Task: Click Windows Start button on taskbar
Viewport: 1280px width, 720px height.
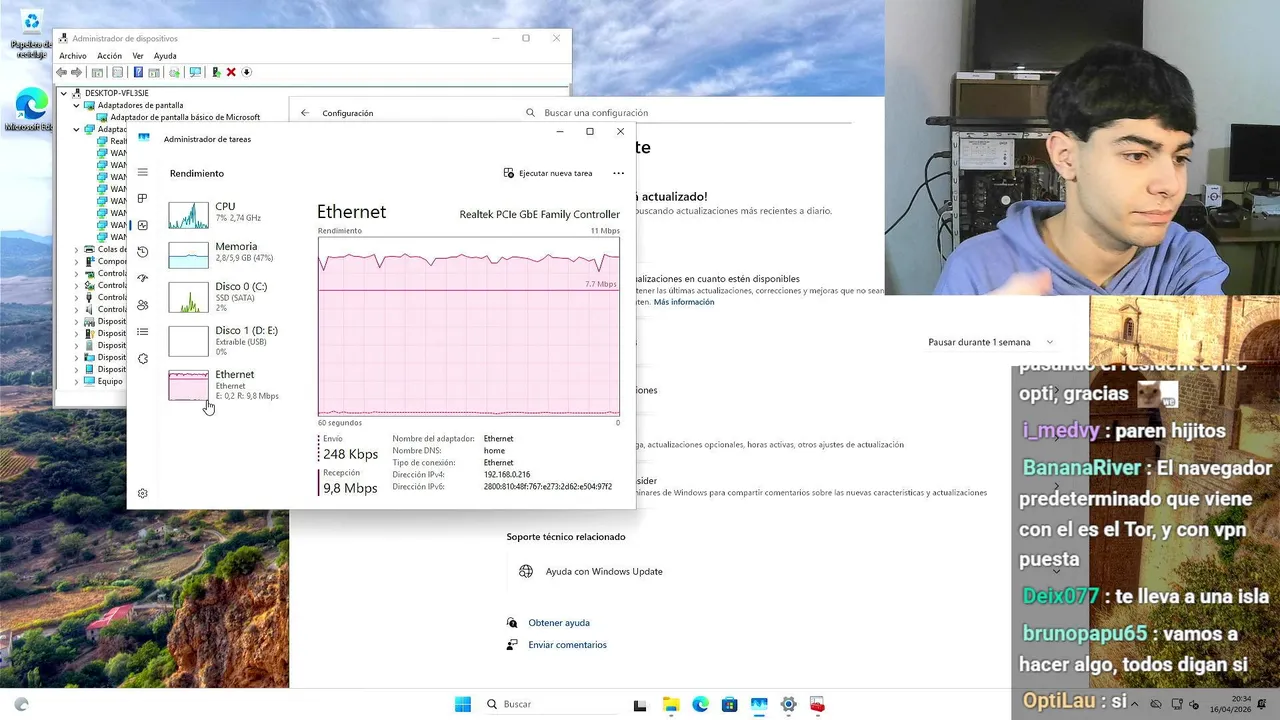Action: point(463,704)
